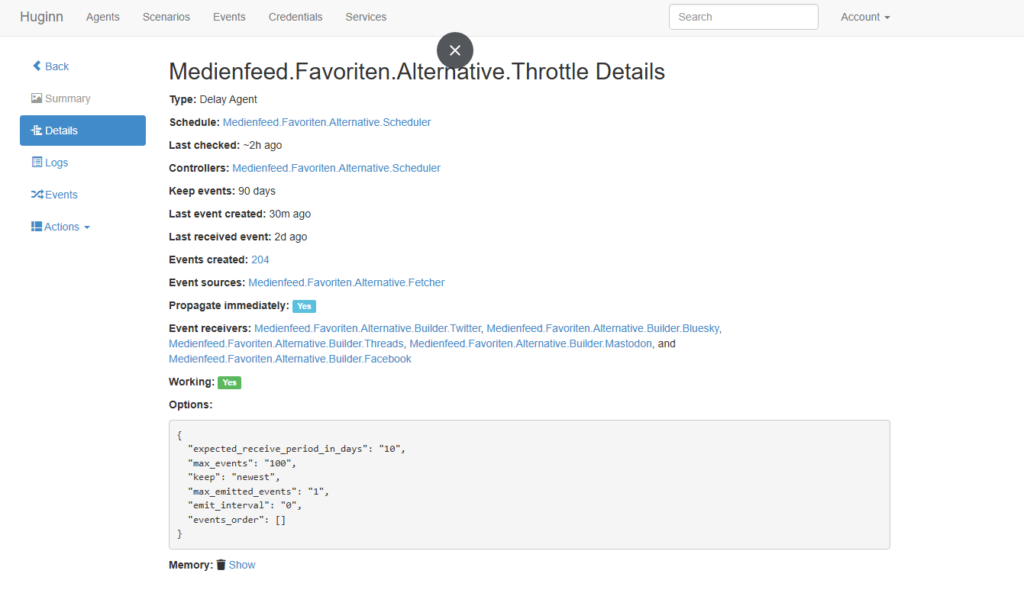
Task: Open the Services navbar item
Action: tap(366, 17)
